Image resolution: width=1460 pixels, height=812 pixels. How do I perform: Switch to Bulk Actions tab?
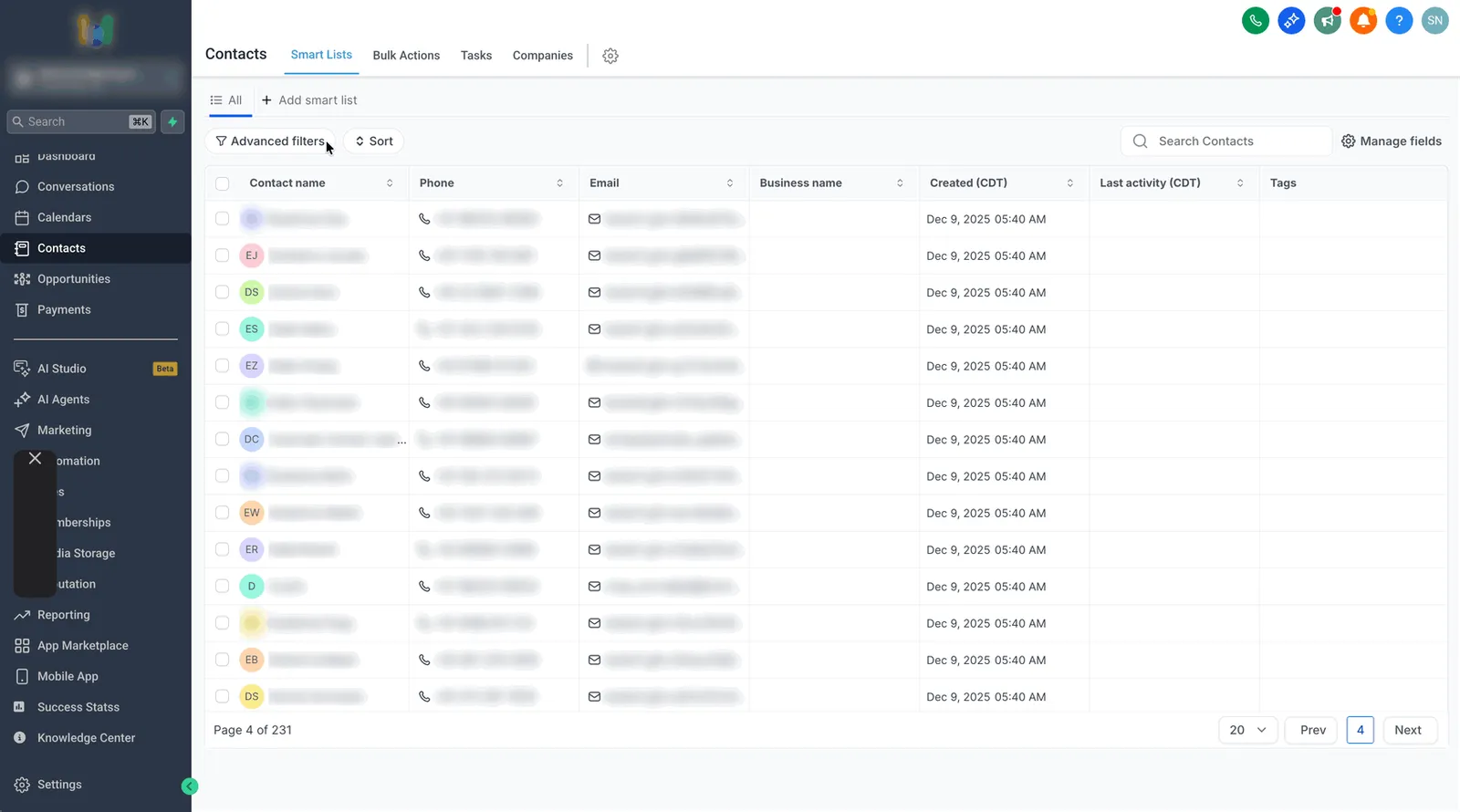[x=406, y=56]
